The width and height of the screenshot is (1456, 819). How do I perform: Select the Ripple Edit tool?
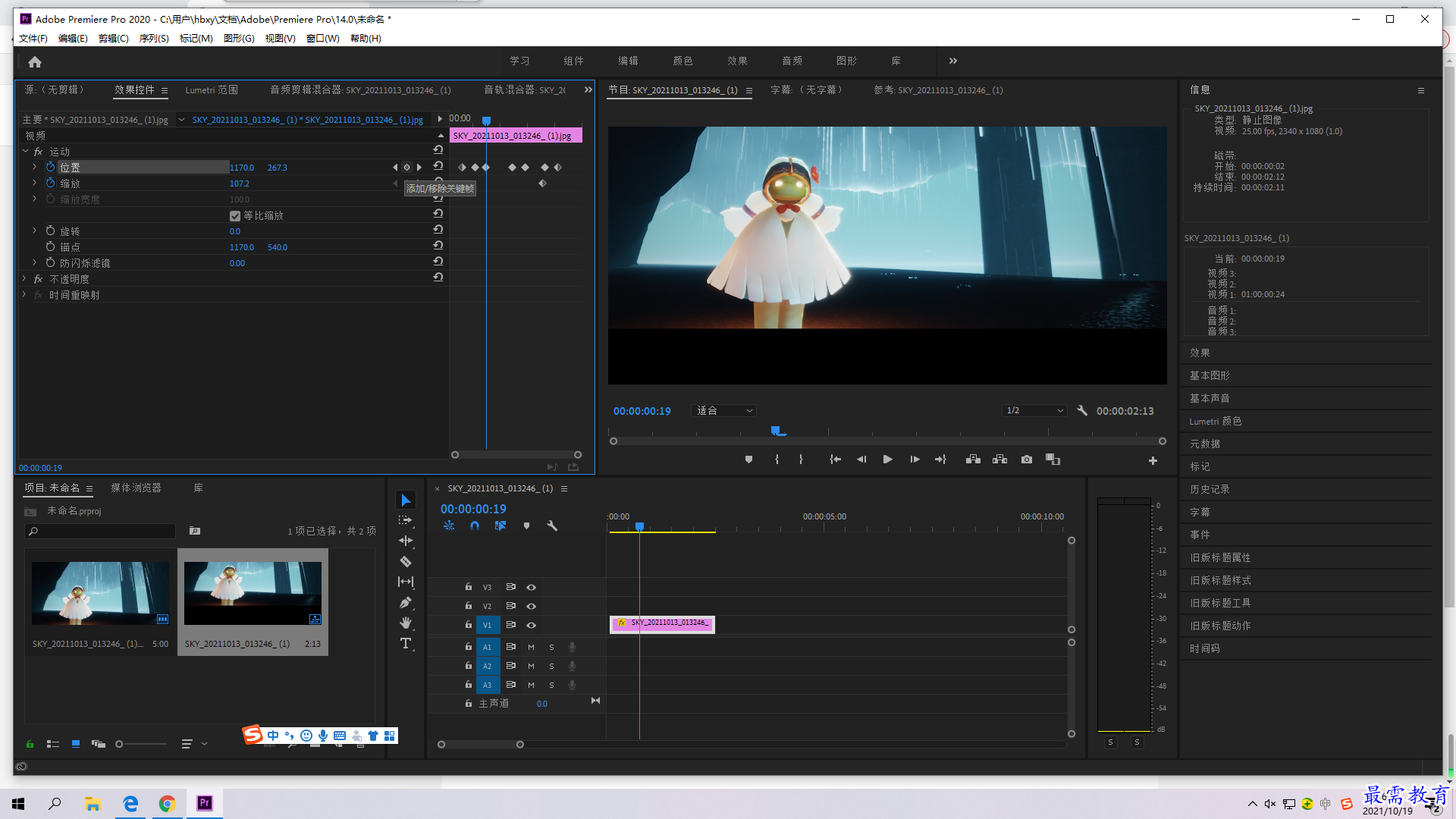coord(406,541)
